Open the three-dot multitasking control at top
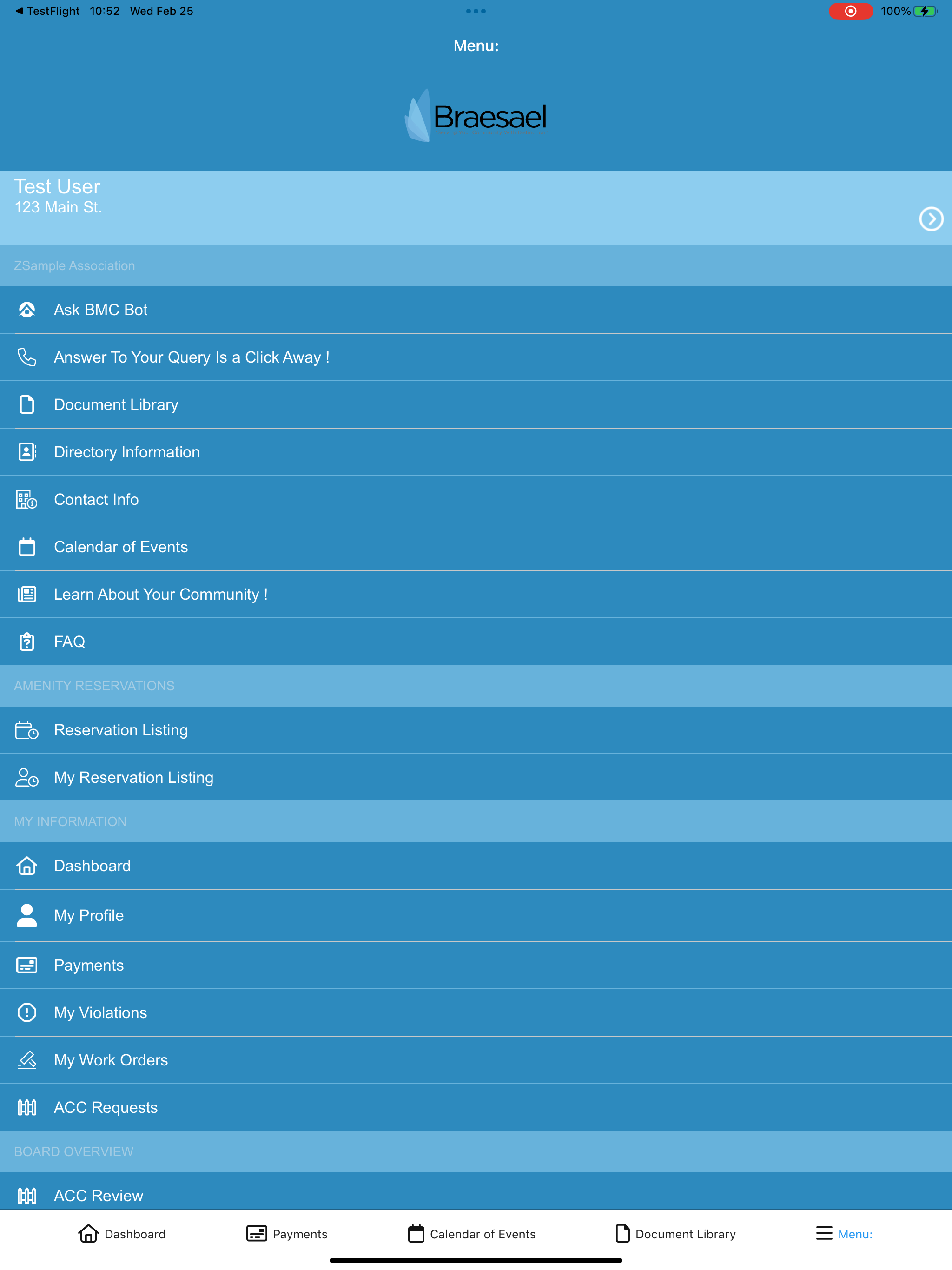Viewport: 952px width, 1270px height. tap(476, 11)
